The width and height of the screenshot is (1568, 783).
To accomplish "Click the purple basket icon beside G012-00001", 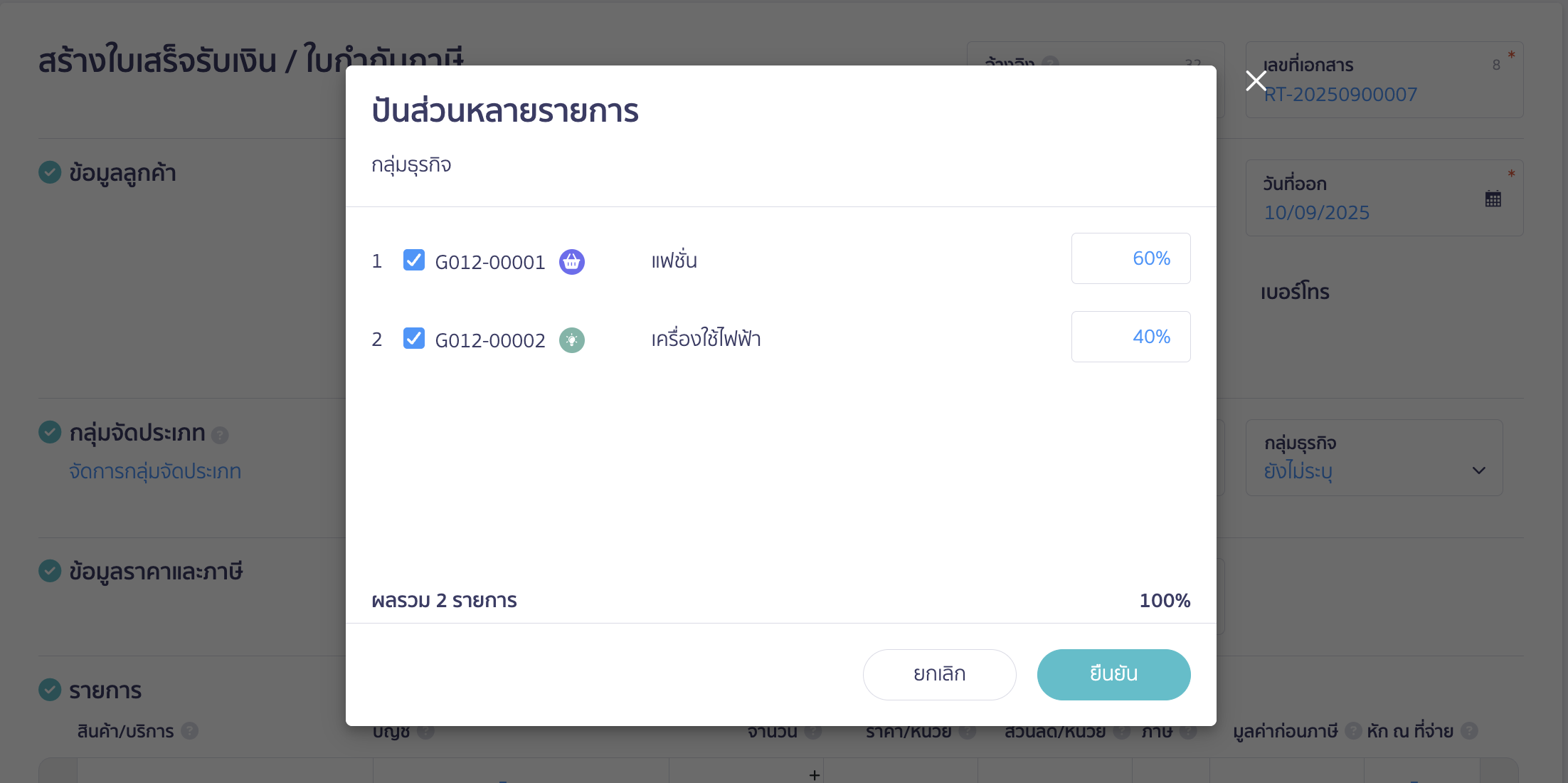I will pyautogui.click(x=571, y=262).
